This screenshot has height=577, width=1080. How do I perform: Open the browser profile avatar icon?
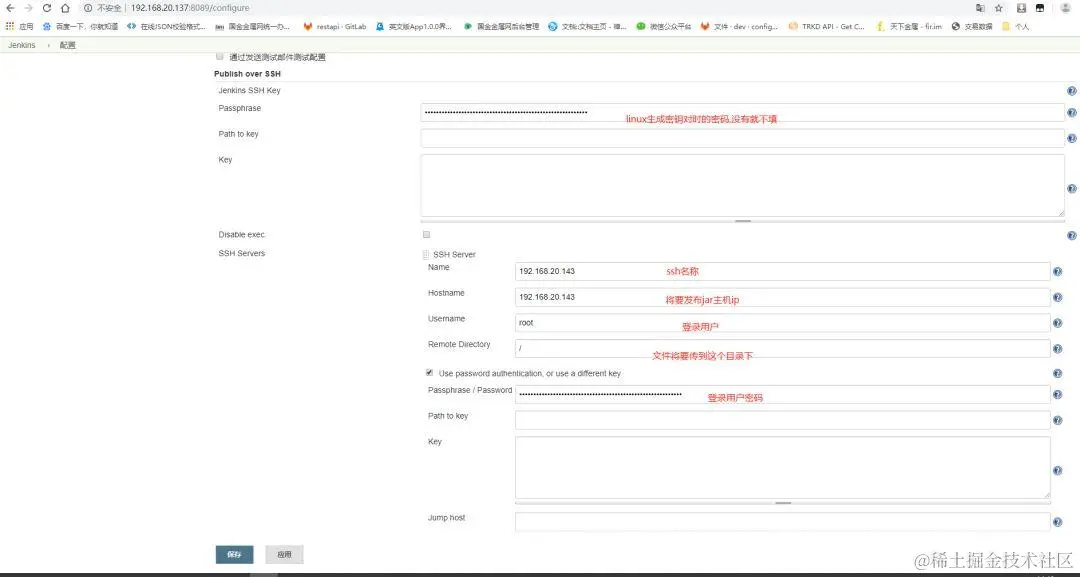tap(1065, 8)
